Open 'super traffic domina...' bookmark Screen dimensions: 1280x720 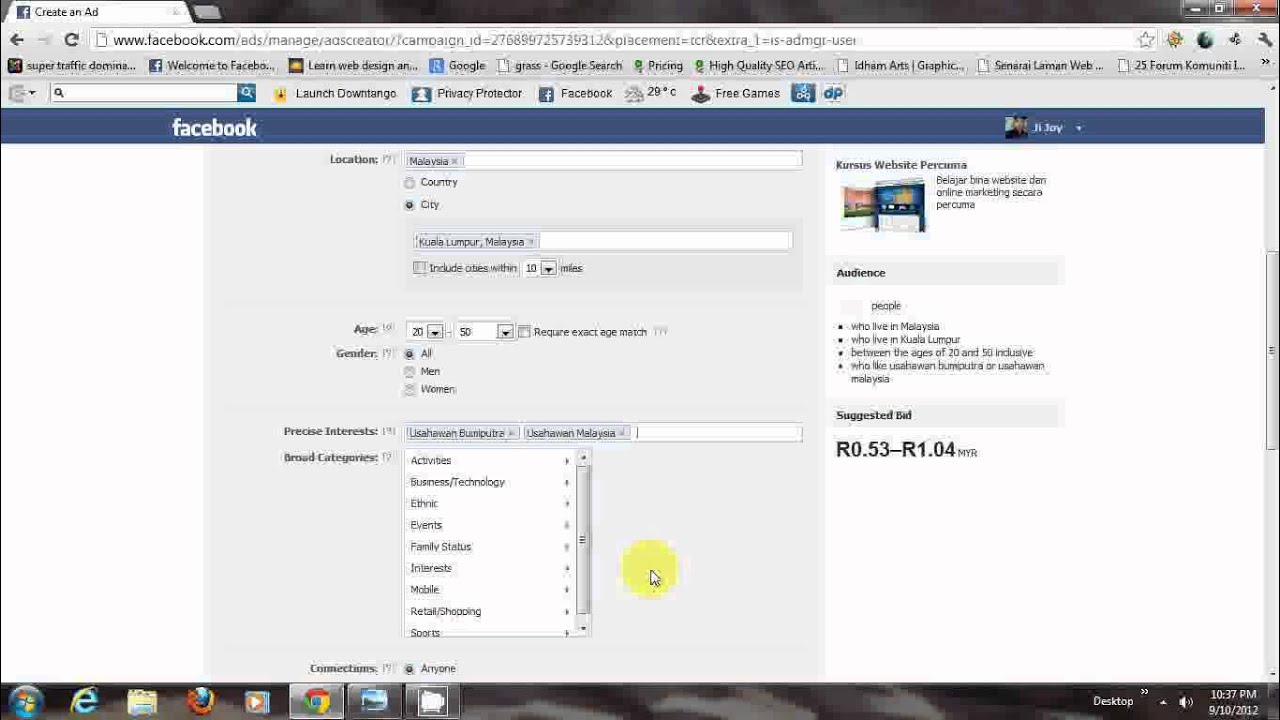[71, 66]
